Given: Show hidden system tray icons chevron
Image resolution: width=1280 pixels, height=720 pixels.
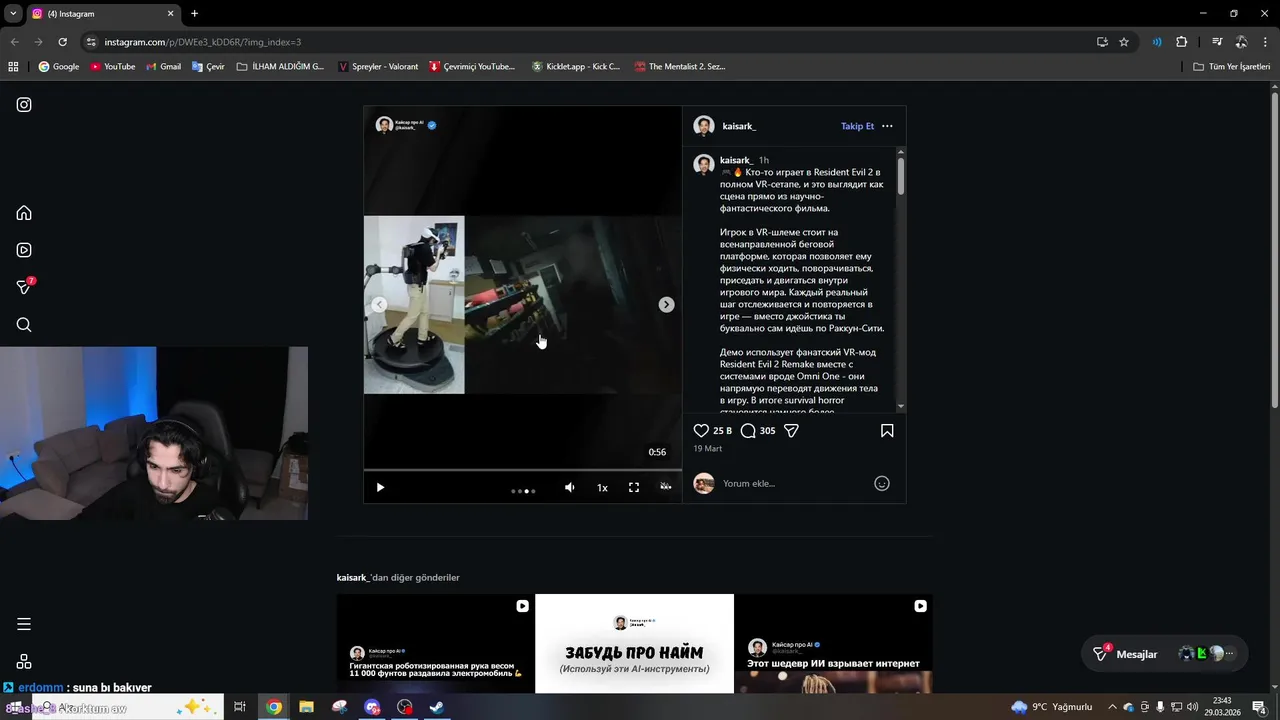Looking at the screenshot, I should click(x=1112, y=707).
